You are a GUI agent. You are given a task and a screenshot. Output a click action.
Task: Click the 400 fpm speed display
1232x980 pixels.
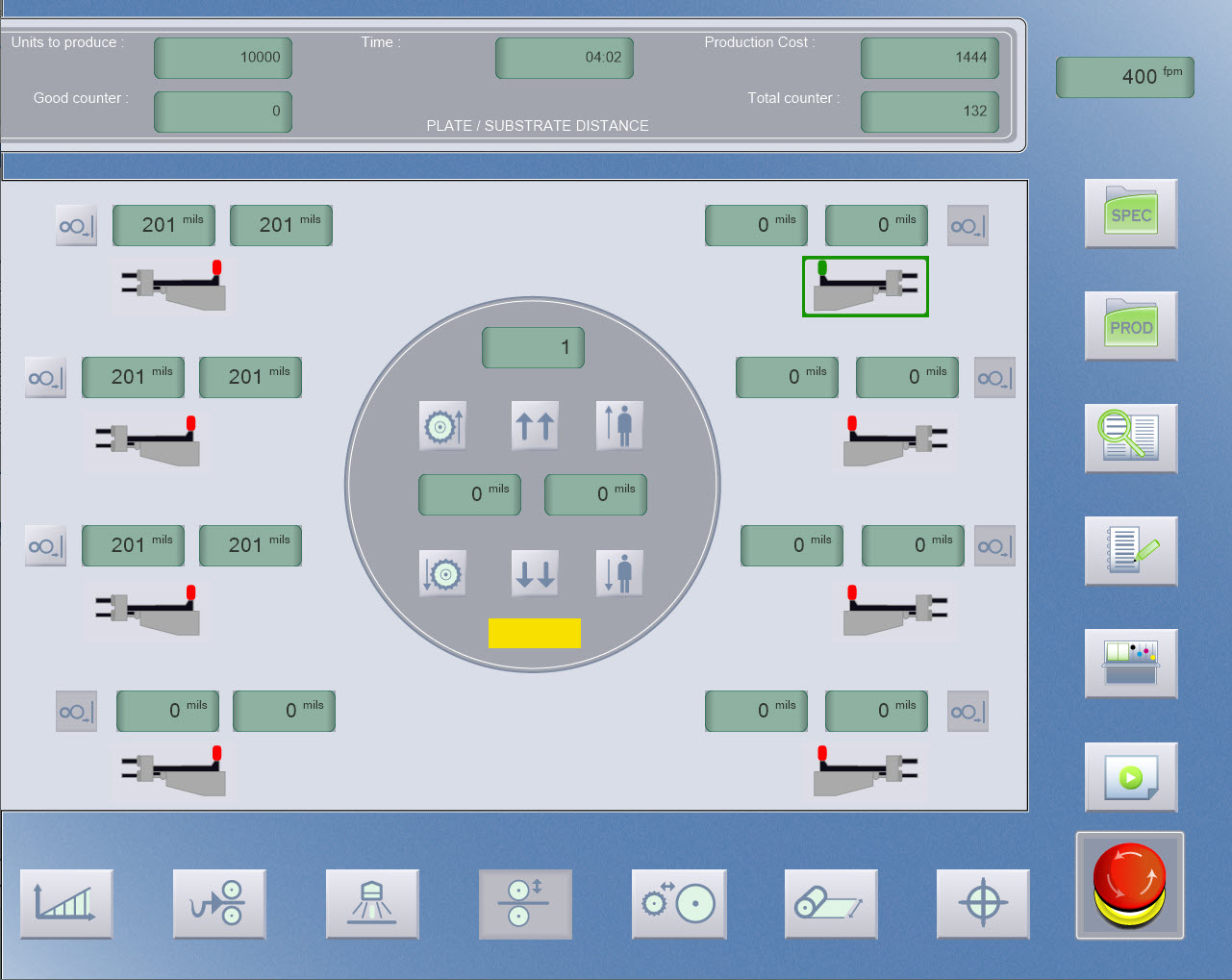(1124, 77)
